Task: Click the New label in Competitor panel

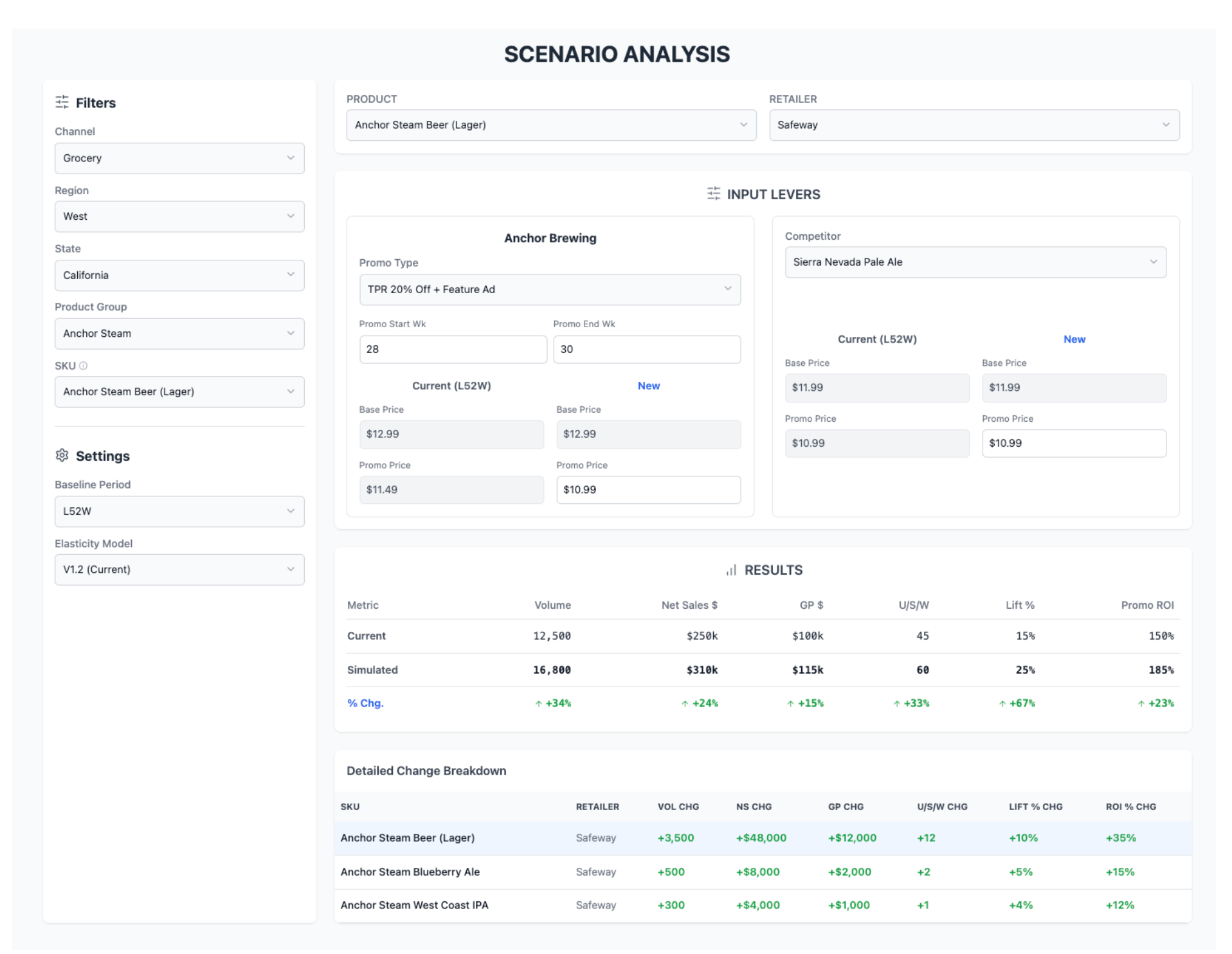Action: tap(1074, 339)
